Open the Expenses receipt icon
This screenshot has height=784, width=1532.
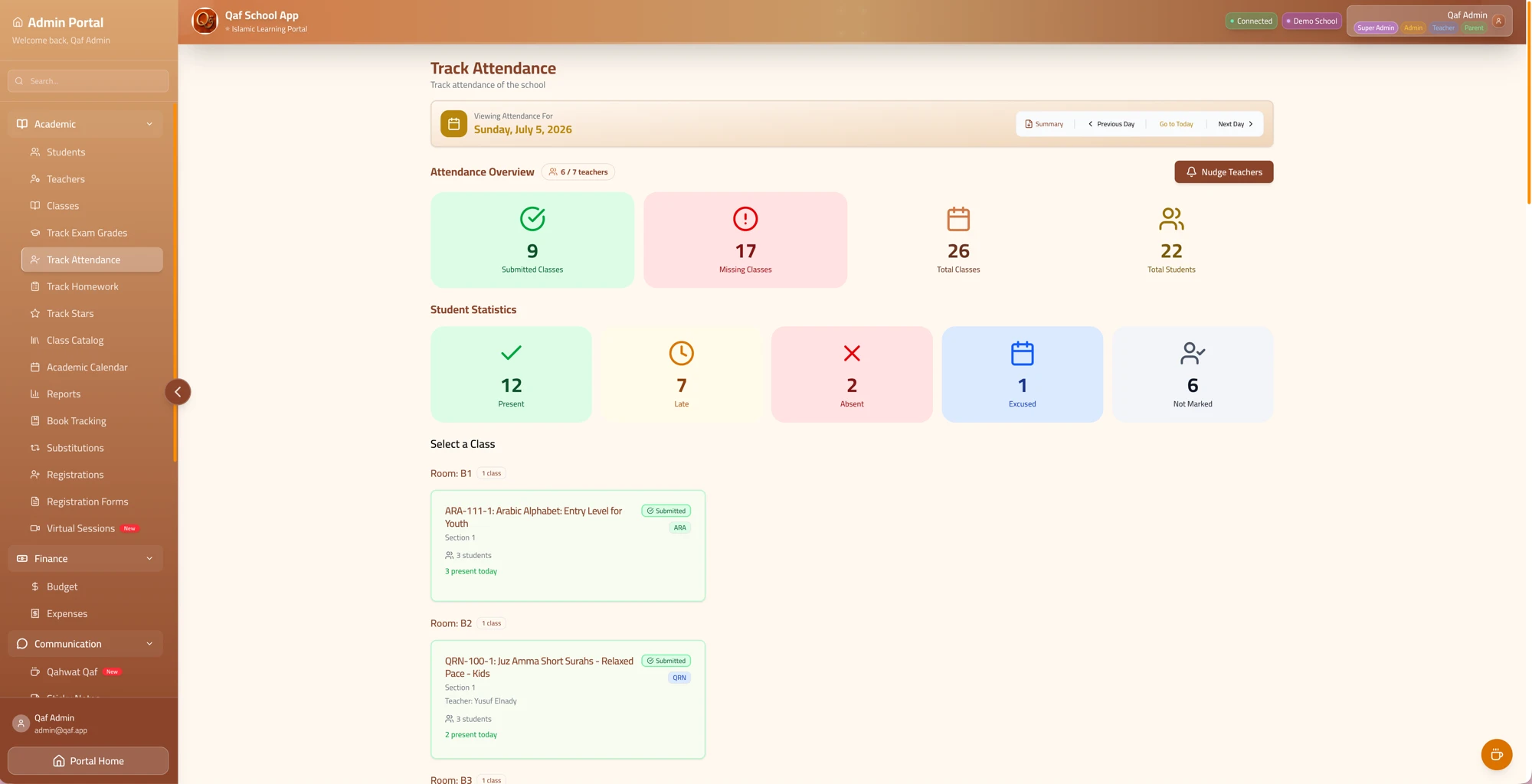pos(34,613)
